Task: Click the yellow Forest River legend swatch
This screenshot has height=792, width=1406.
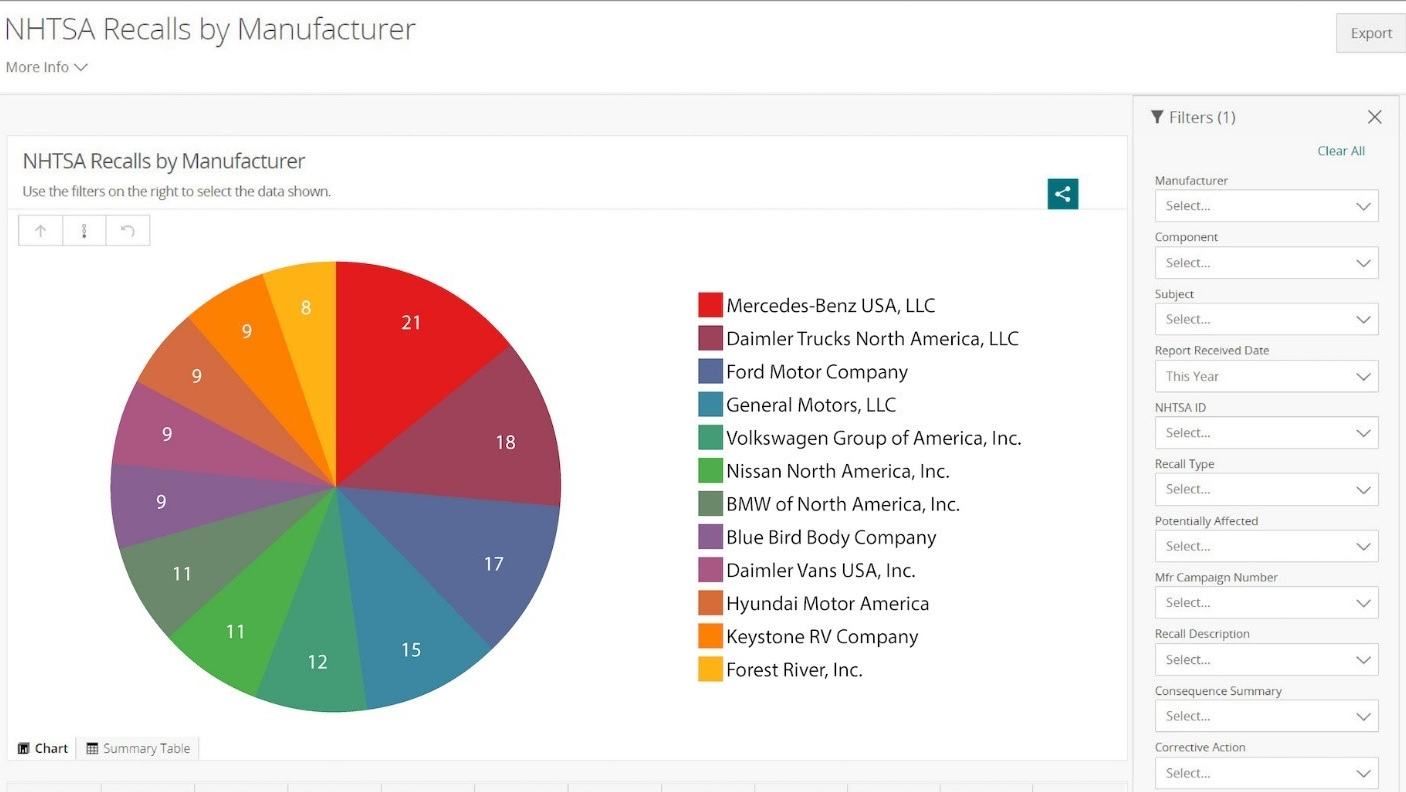Action: pyautogui.click(x=710, y=669)
